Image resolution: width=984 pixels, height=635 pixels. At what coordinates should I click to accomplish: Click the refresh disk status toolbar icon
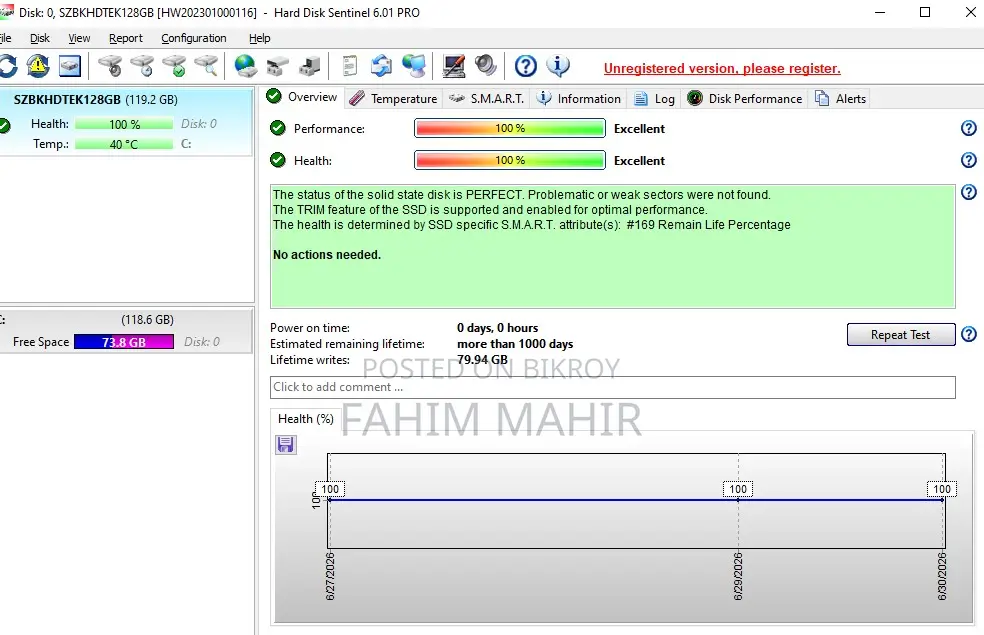(8, 66)
